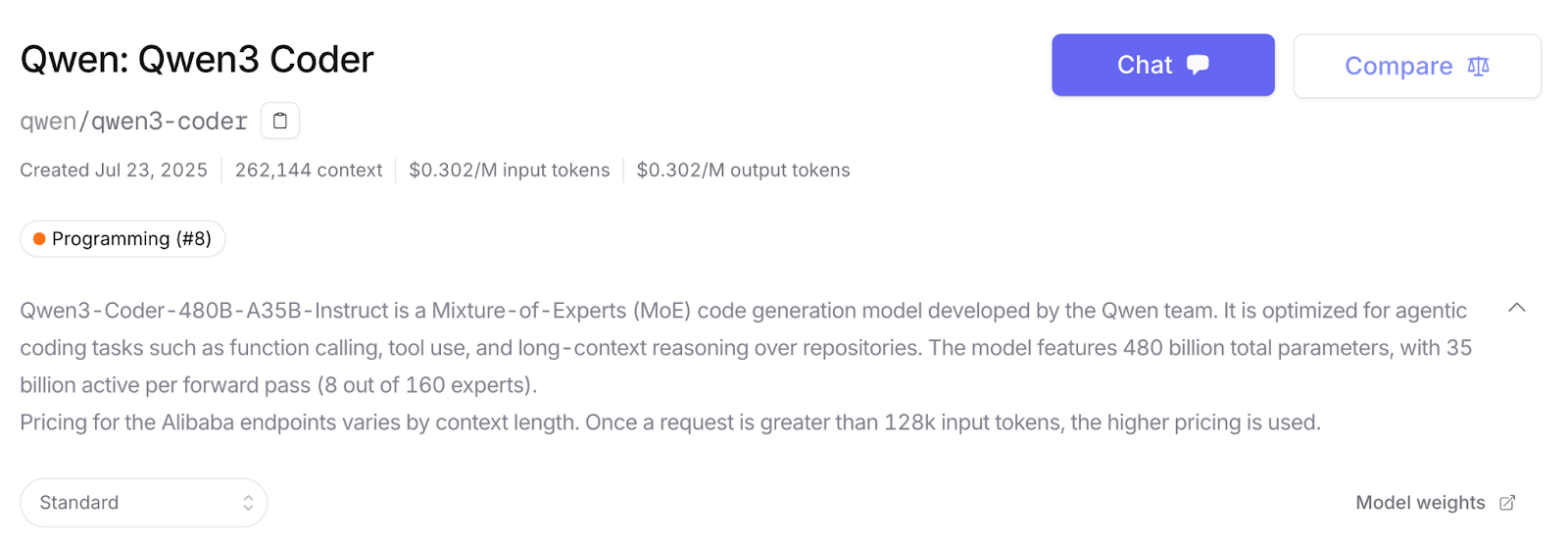The height and width of the screenshot is (545, 1568).
Task: Select the Programming (#8) ranking badge
Action: (x=123, y=239)
